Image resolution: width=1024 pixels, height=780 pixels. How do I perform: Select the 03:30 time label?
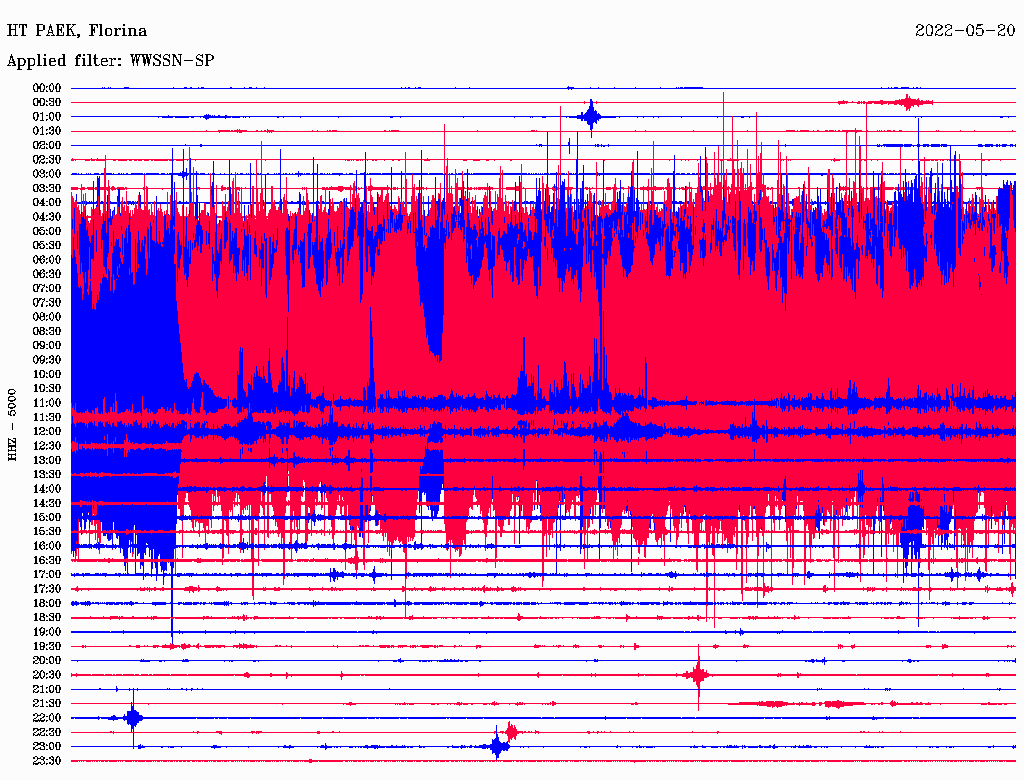click(47, 189)
